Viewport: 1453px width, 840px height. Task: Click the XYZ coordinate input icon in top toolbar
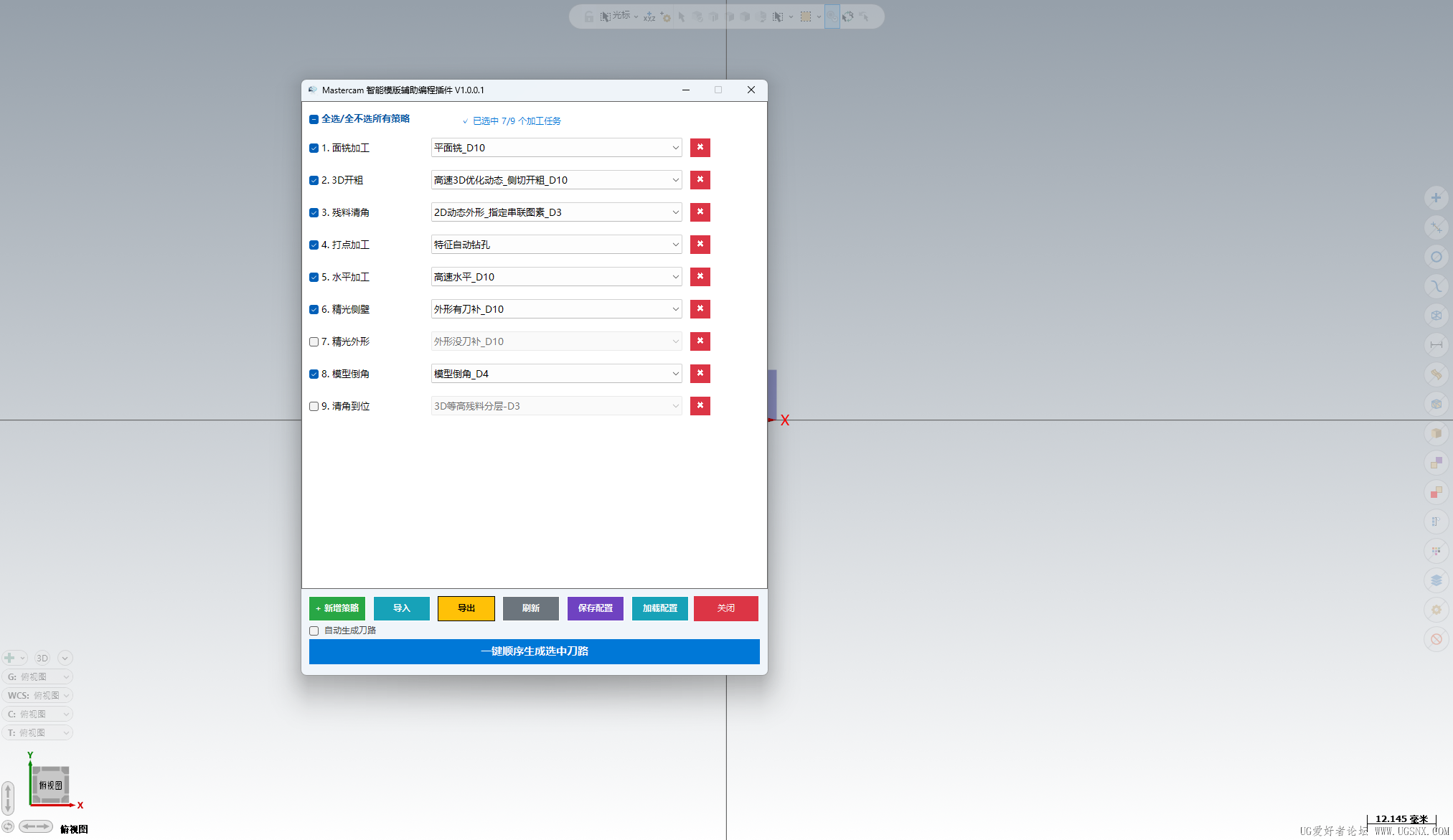coord(649,16)
